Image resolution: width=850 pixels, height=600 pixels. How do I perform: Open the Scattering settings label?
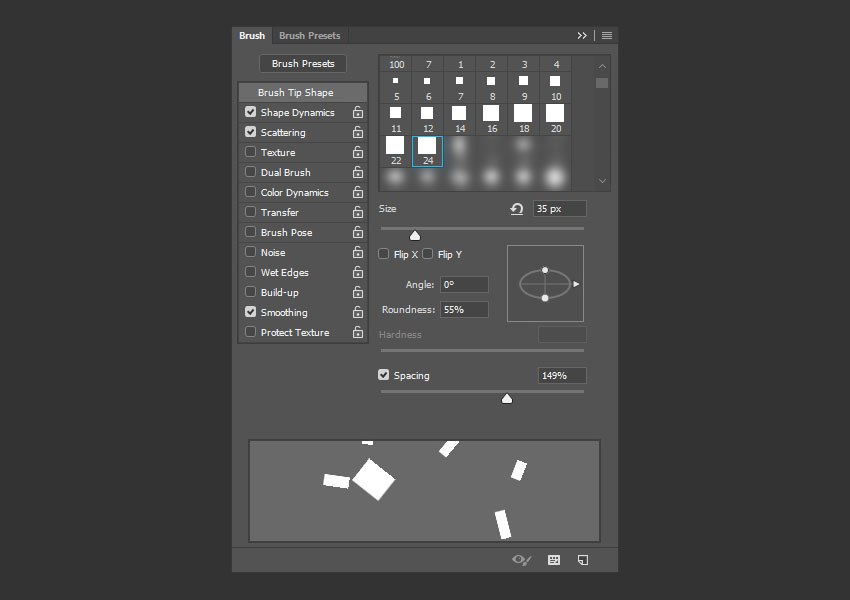click(x=283, y=133)
